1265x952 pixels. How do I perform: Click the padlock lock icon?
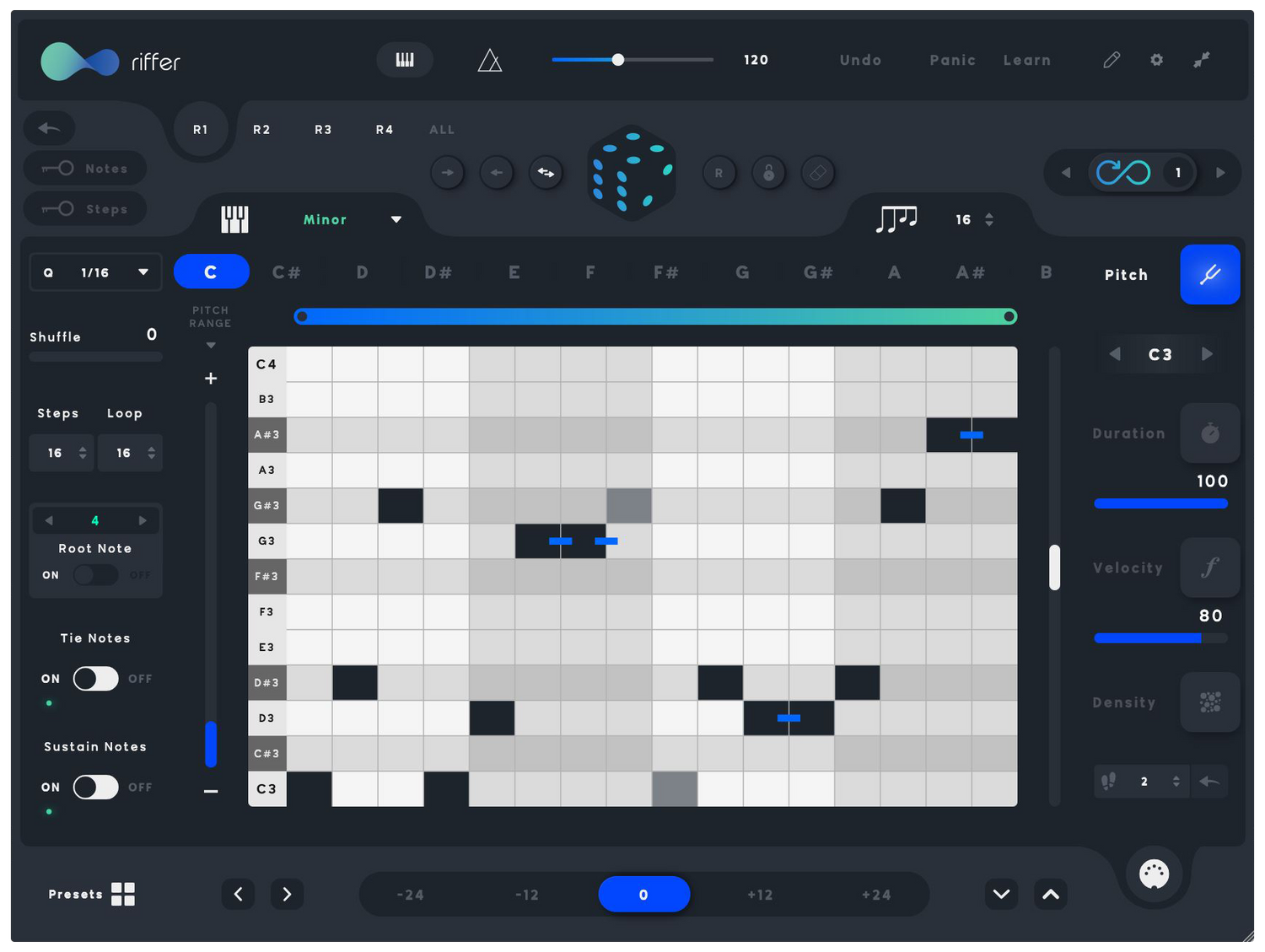[x=768, y=173]
